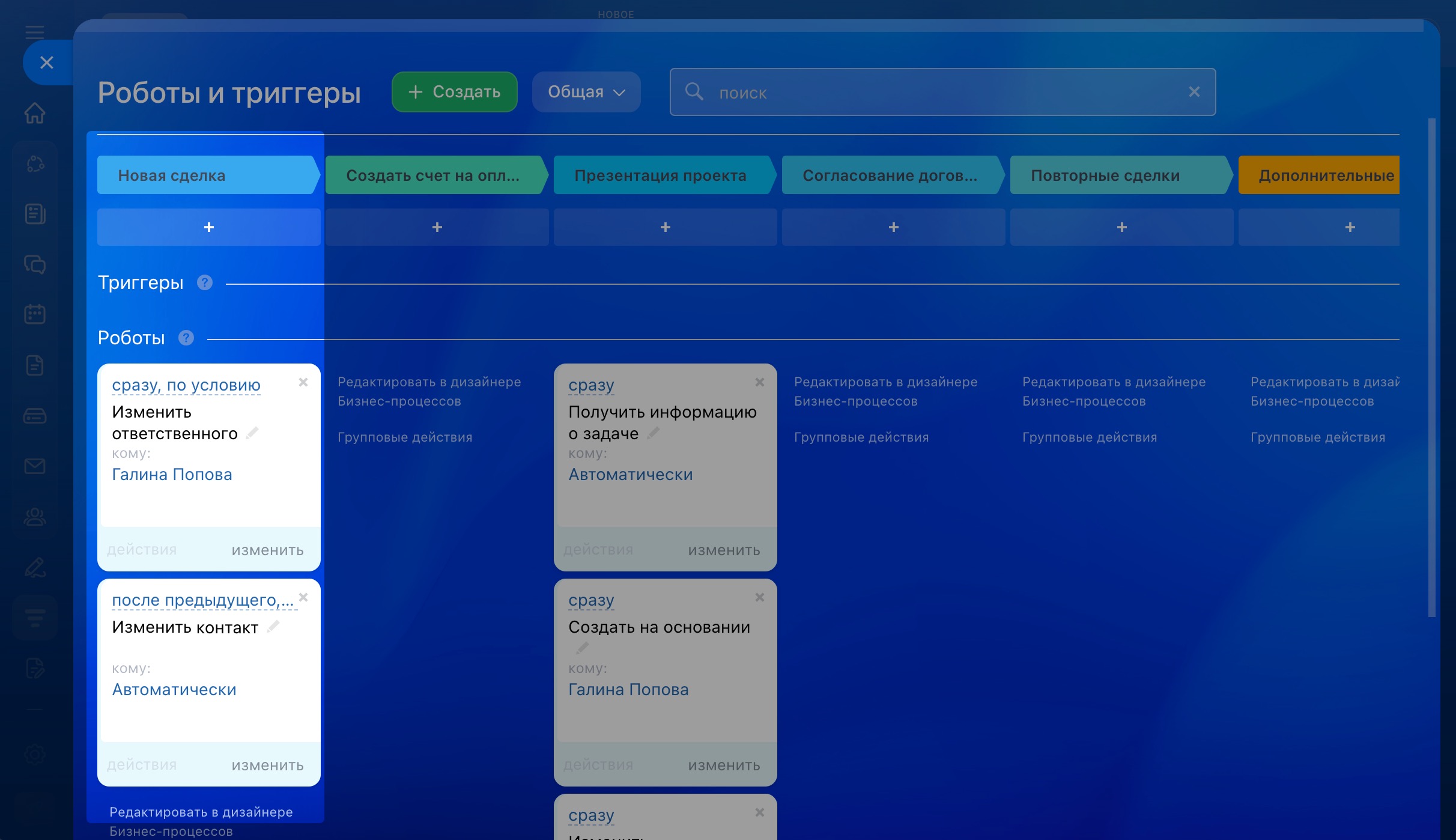1456x840 pixels.
Task: Click the Home icon in left sidebar
Action: 35,112
